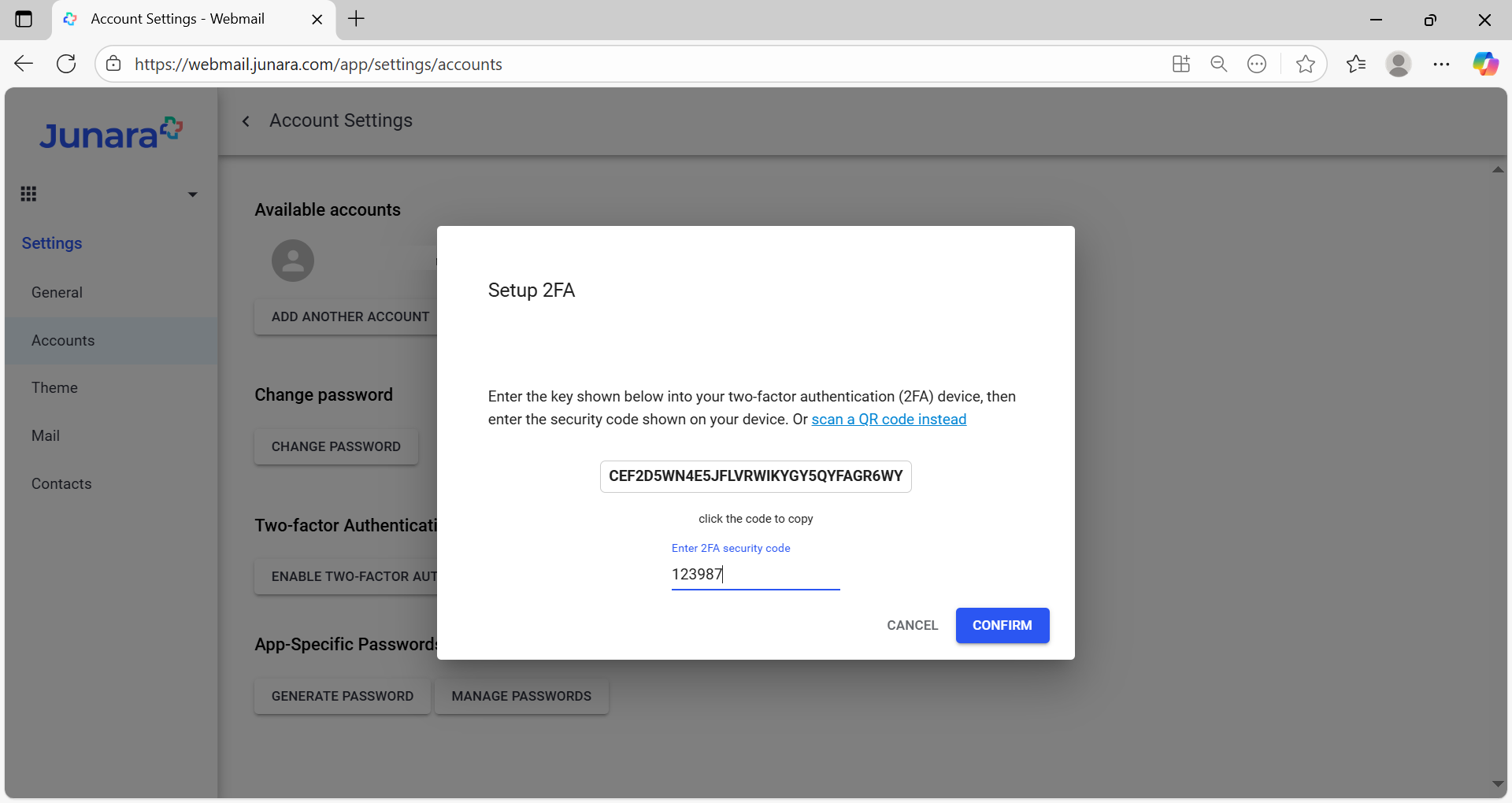Open the scan a QR code instead link

pyautogui.click(x=889, y=420)
